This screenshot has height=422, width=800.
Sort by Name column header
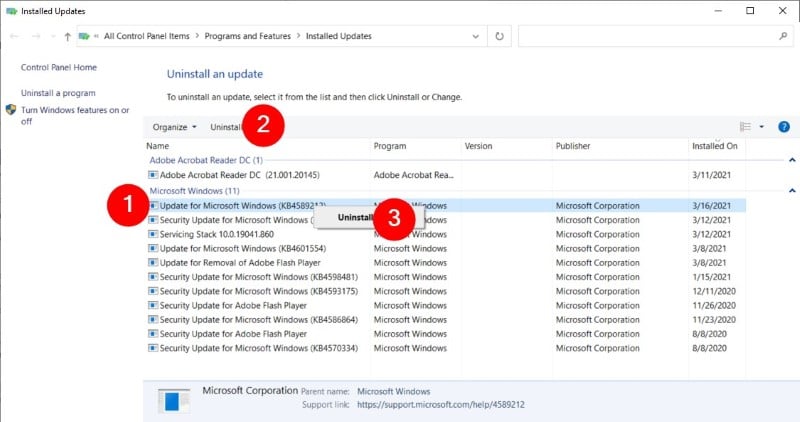pos(158,146)
